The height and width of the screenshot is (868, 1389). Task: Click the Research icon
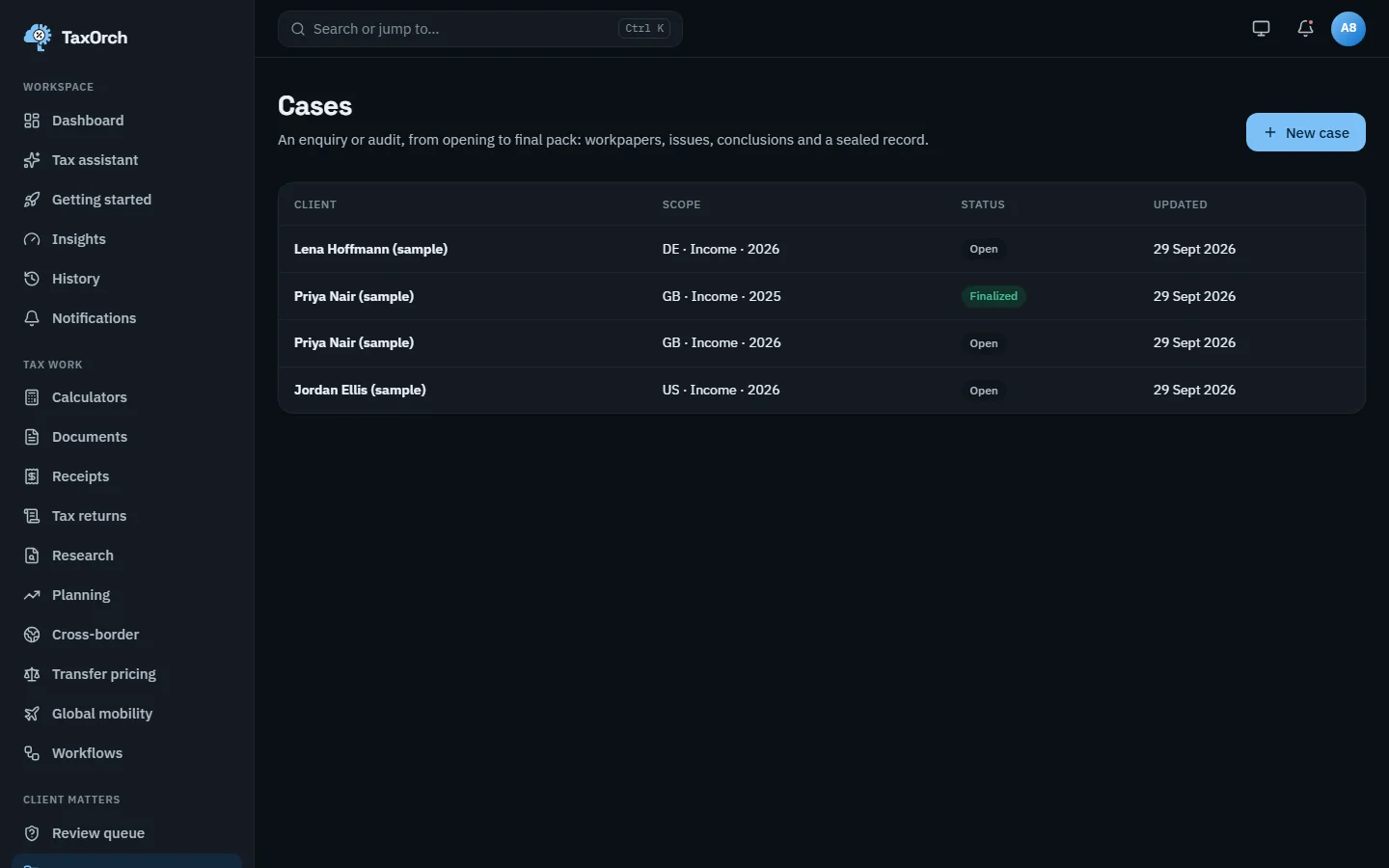[32, 556]
